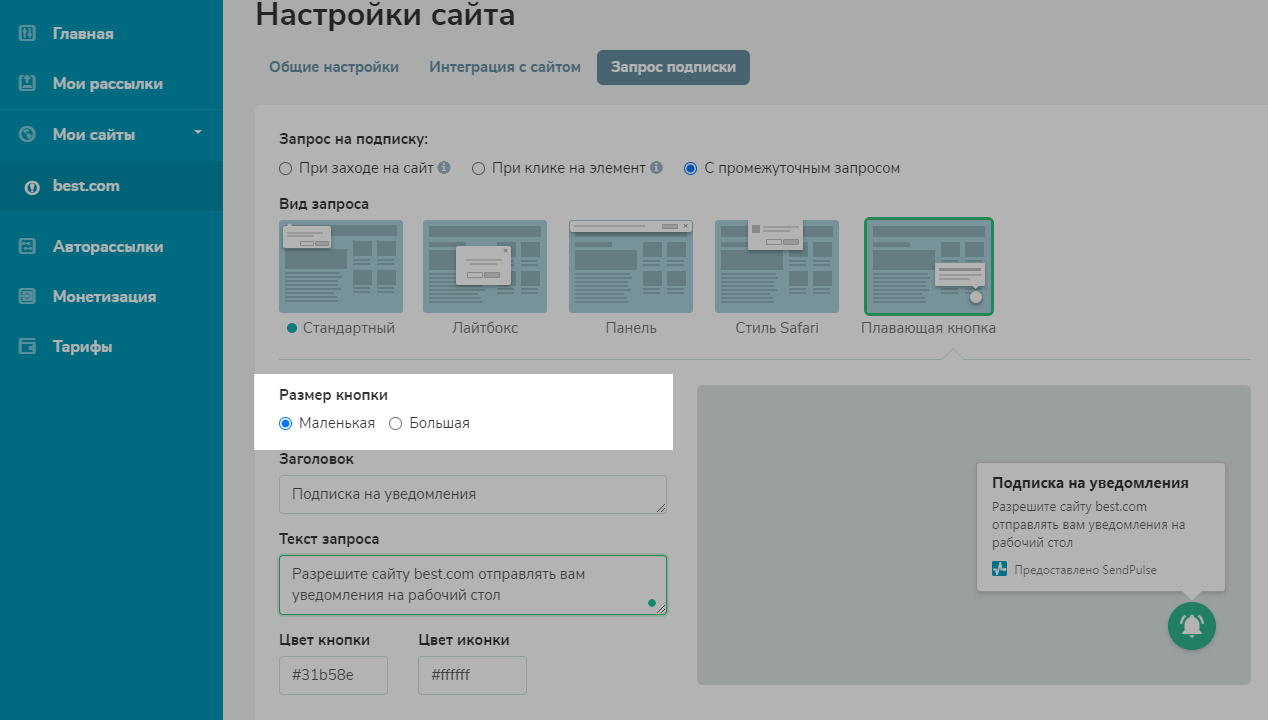Click the Главная home icon in sidebar
This screenshot has height=720, width=1268.
pyautogui.click(x=28, y=34)
